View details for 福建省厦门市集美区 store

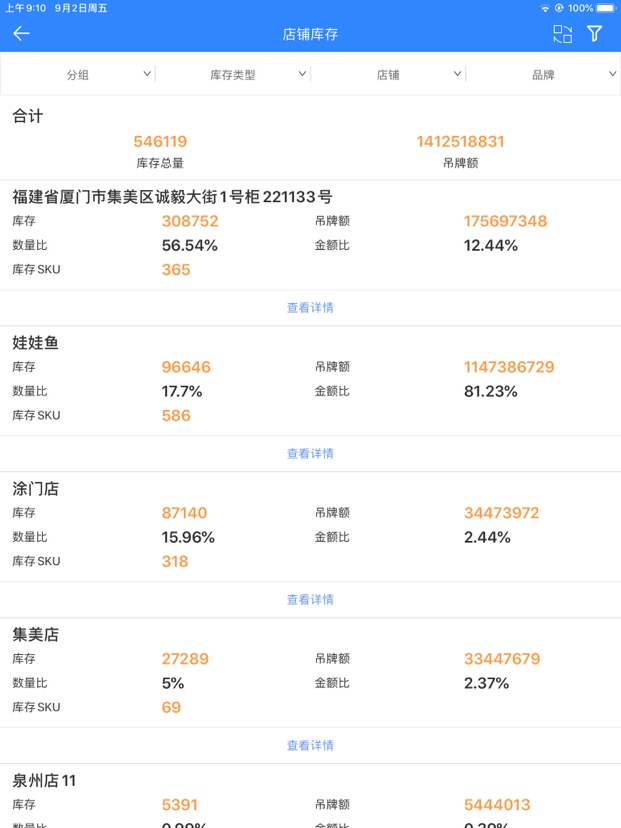click(x=310, y=308)
